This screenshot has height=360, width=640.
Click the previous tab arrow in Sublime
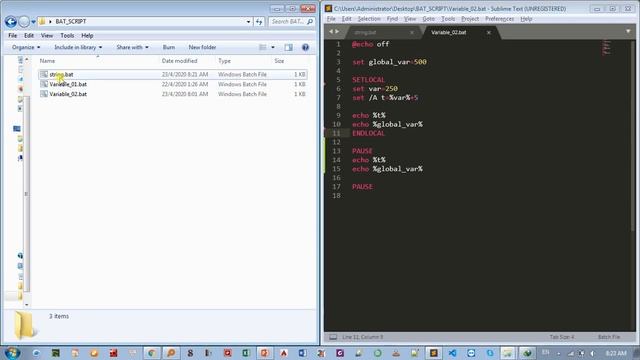pos(331,32)
